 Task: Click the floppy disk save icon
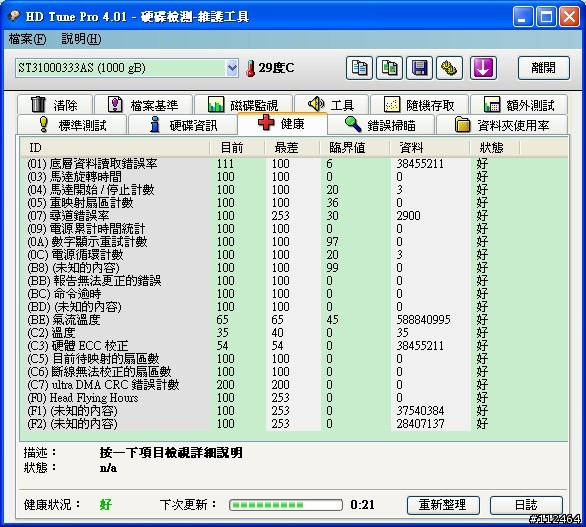point(419,68)
